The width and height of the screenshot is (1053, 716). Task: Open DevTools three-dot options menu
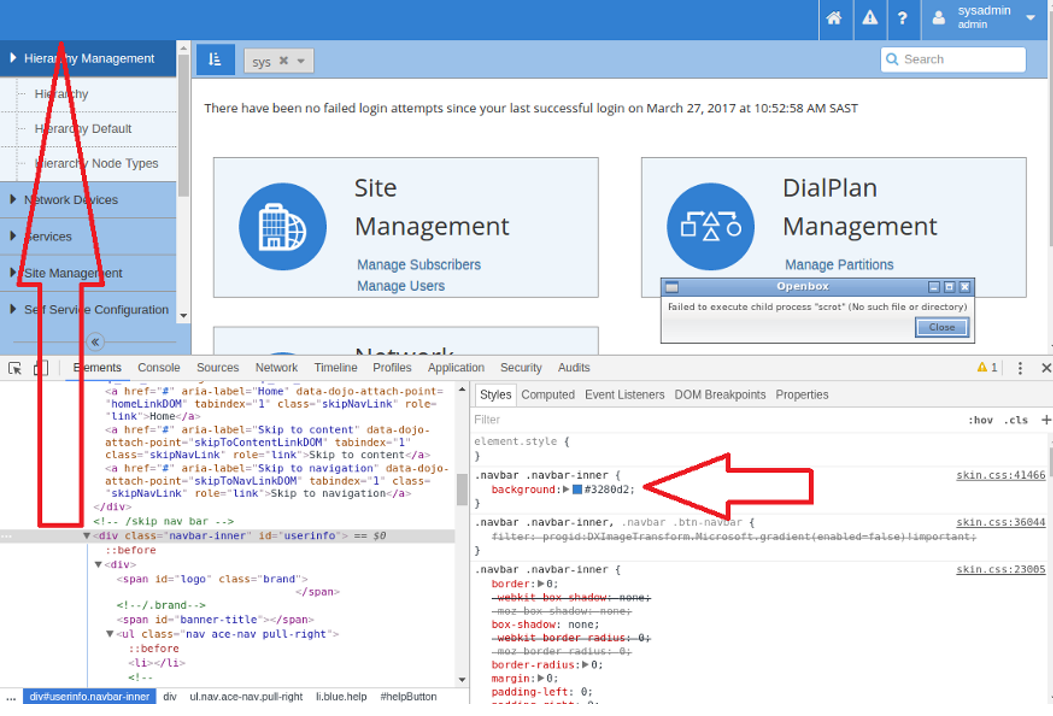tap(1020, 368)
